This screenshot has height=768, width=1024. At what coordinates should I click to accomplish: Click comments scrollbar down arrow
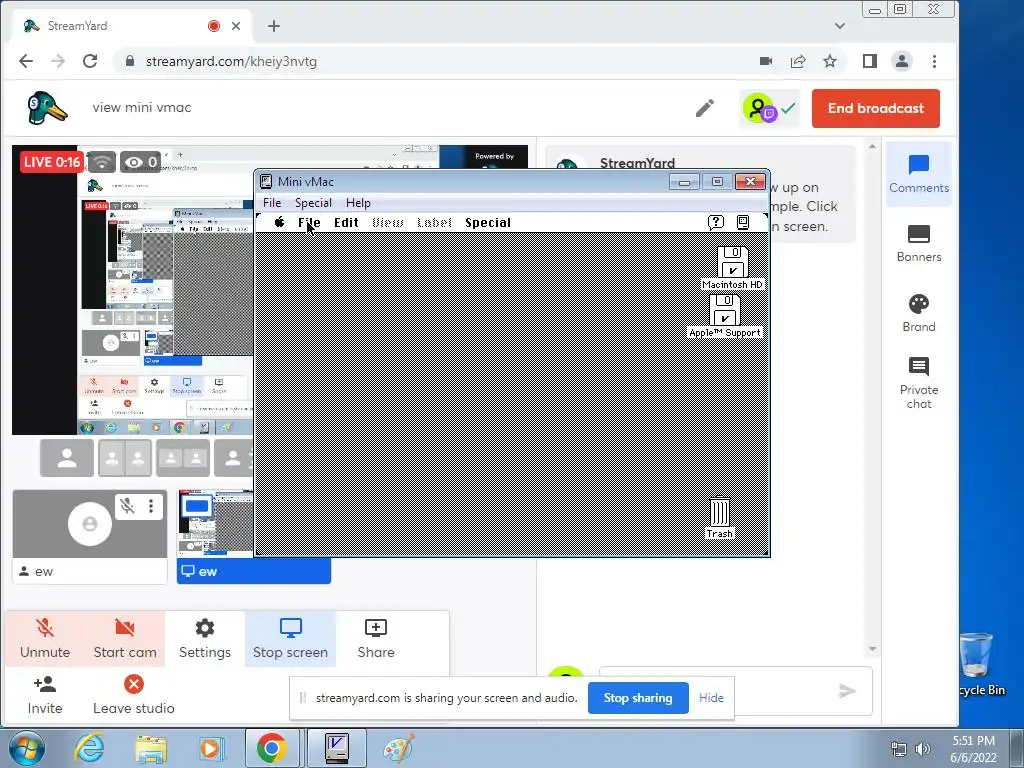[872, 648]
